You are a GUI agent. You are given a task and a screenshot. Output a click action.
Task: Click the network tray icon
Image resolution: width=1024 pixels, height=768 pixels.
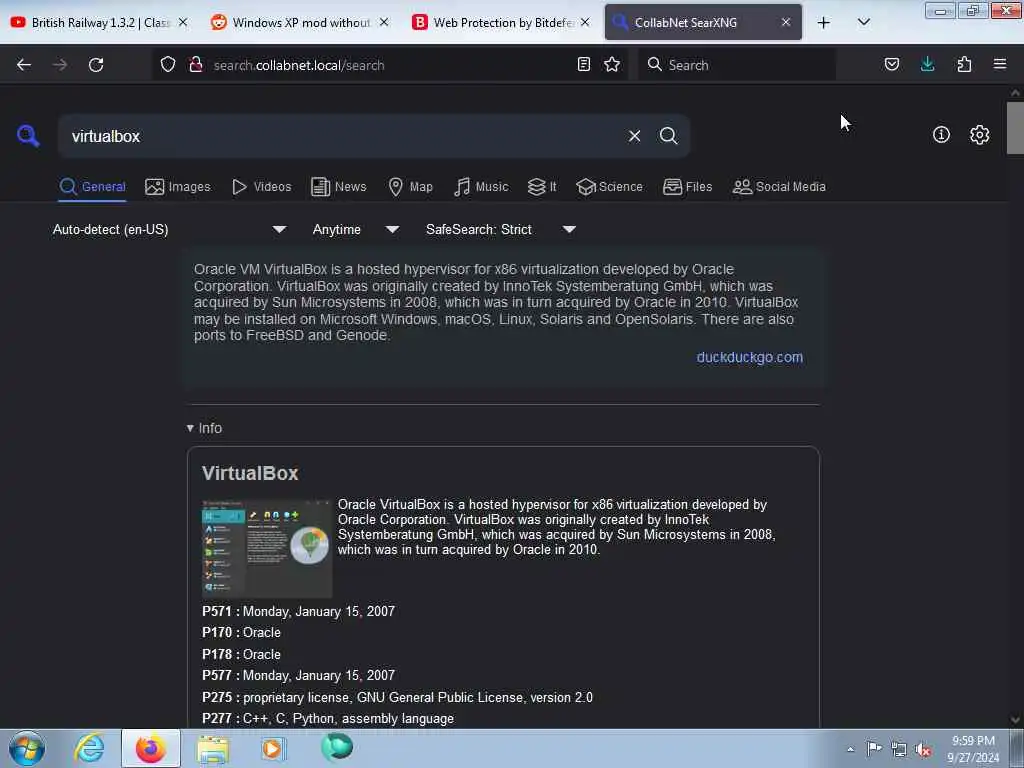pos(899,749)
